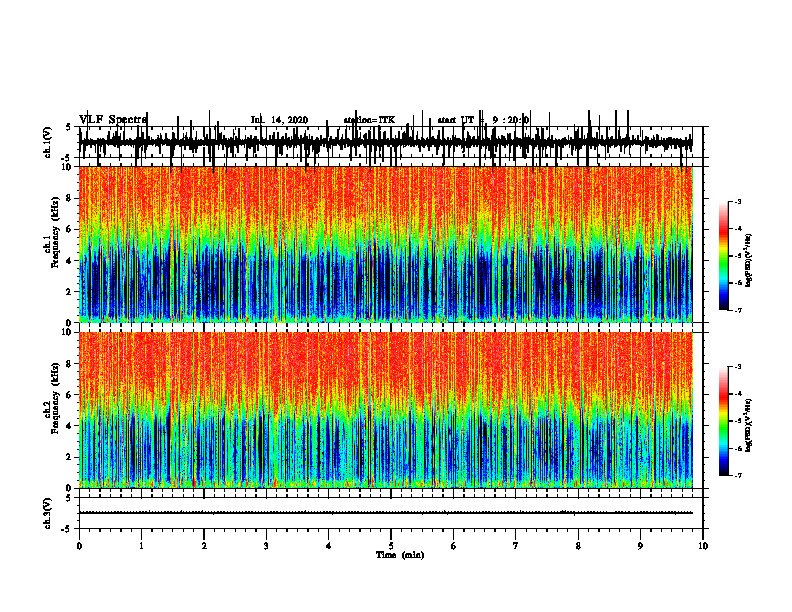Screen dimensions: 792x612
Task: Select the date label "Jul. 14, 2020"
Action: (x=279, y=120)
